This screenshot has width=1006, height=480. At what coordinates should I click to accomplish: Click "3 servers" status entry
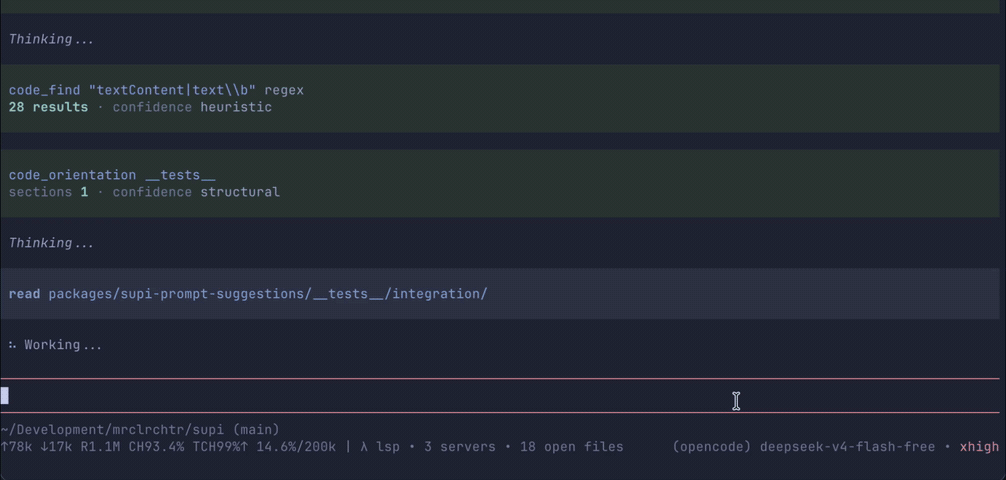click(459, 447)
